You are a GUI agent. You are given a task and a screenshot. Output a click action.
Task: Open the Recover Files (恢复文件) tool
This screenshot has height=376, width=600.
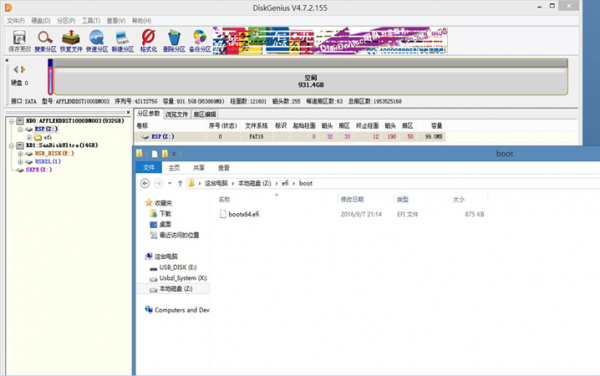pyautogui.click(x=71, y=41)
